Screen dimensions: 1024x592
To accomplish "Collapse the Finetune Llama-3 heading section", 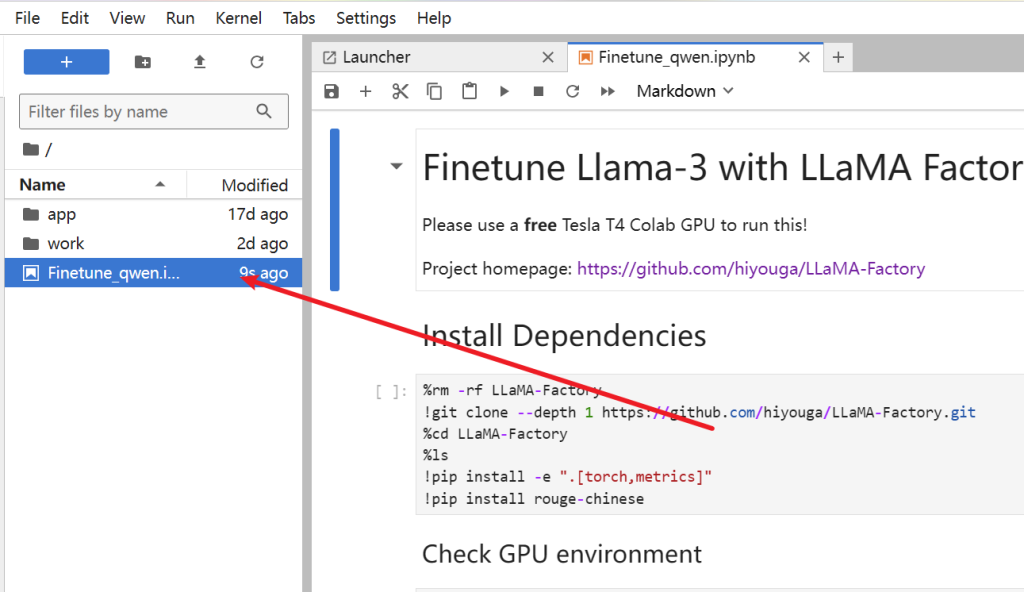I will (396, 166).
